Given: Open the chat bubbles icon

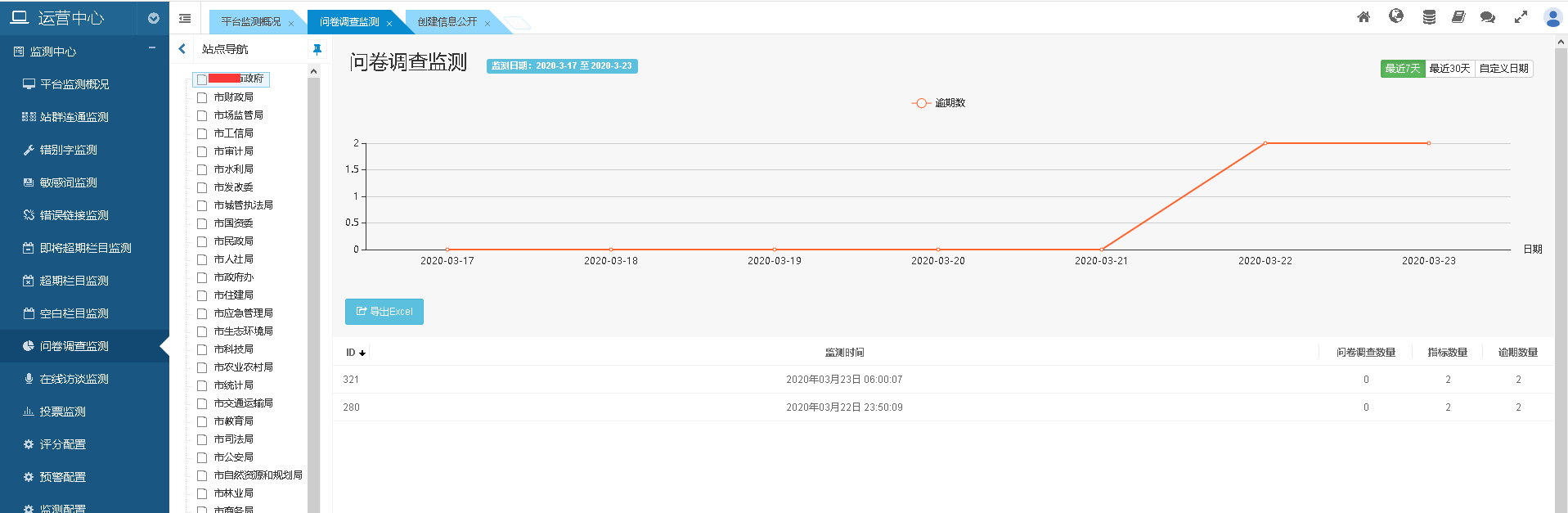Looking at the screenshot, I should click(1488, 17).
